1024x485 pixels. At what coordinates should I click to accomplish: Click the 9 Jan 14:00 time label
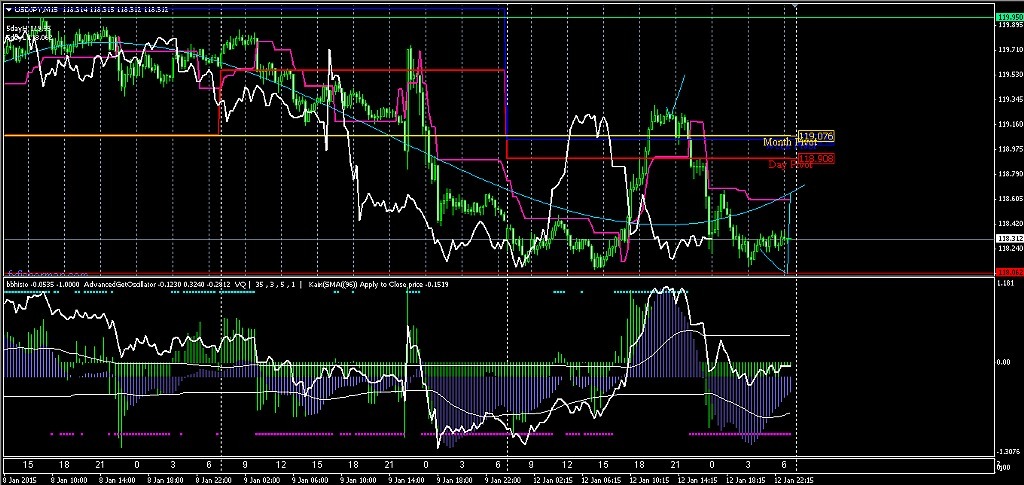pos(404,480)
